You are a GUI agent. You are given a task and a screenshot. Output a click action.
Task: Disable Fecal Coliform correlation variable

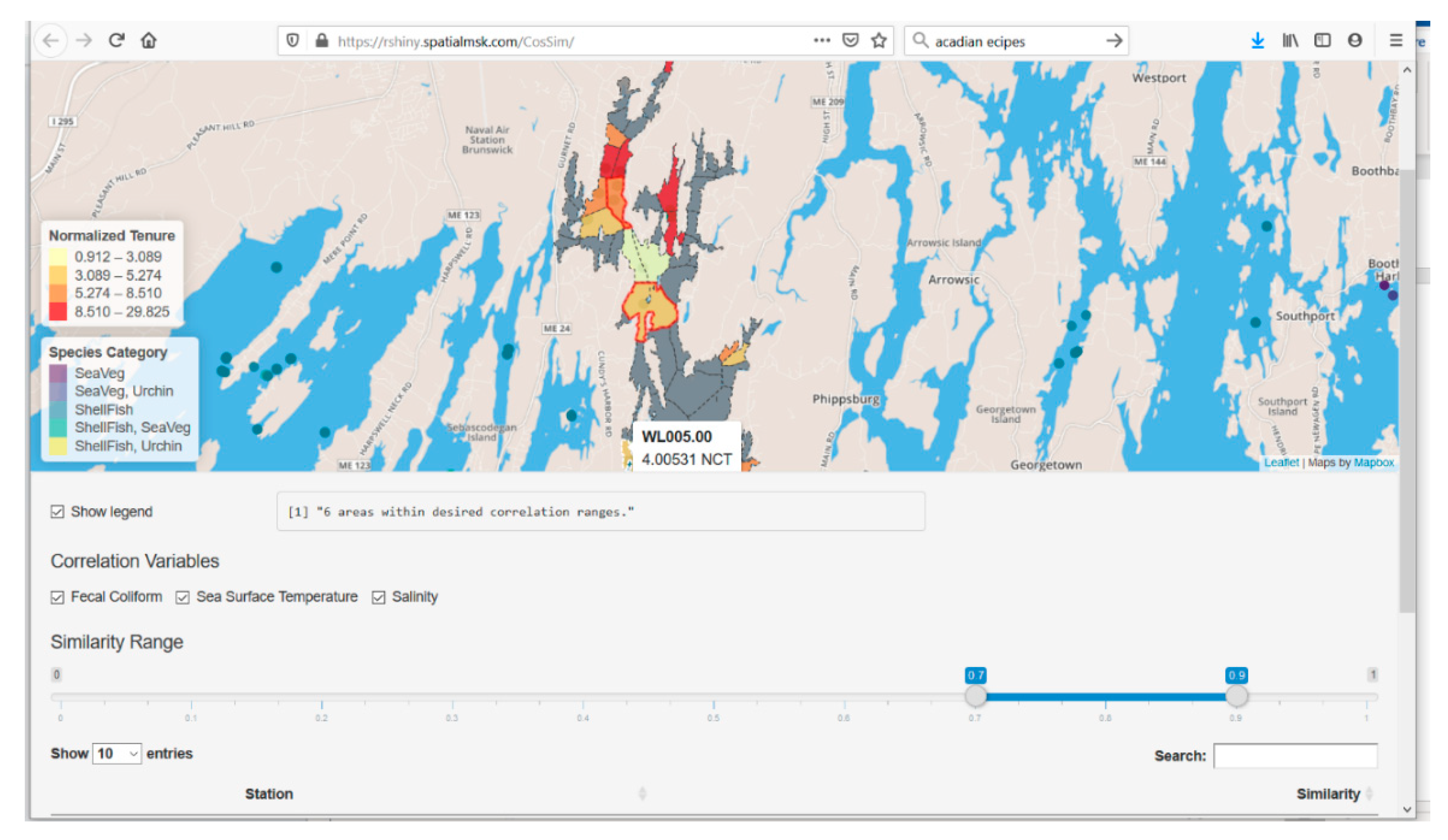58,597
